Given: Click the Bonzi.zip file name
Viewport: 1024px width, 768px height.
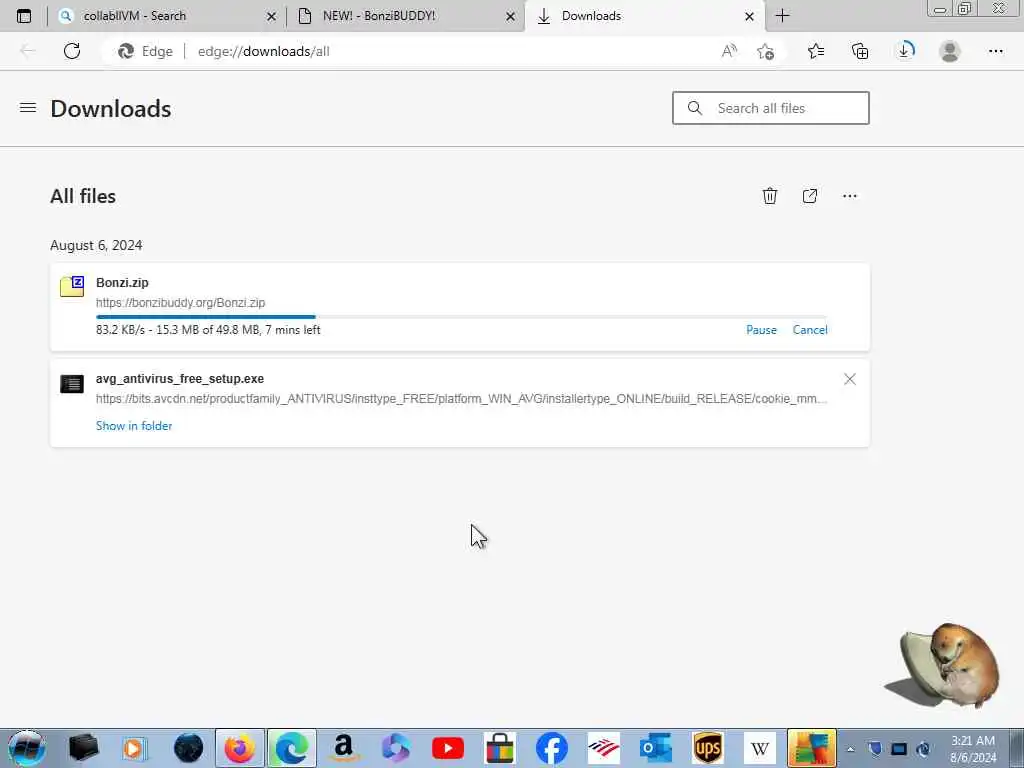Looking at the screenshot, I should click(x=122, y=283).
